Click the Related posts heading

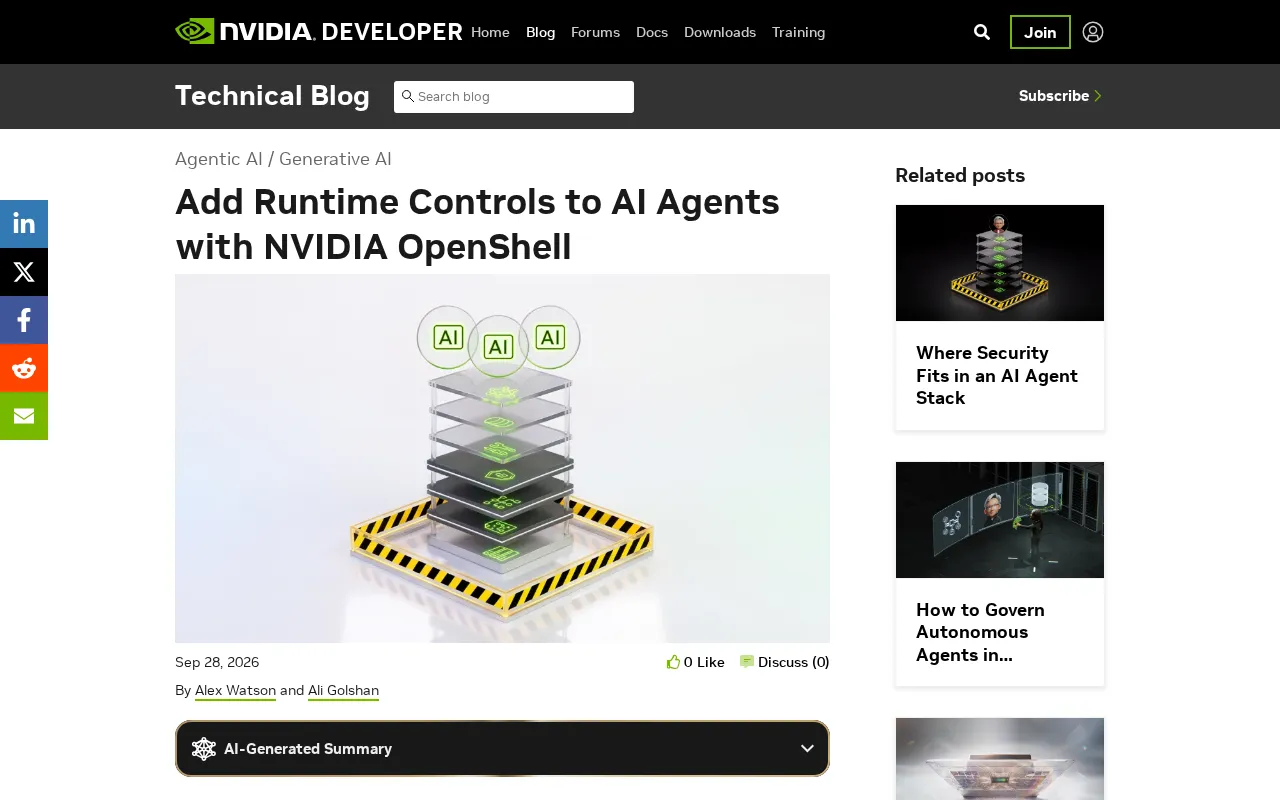pyautogui.click(x=960, y=175)
